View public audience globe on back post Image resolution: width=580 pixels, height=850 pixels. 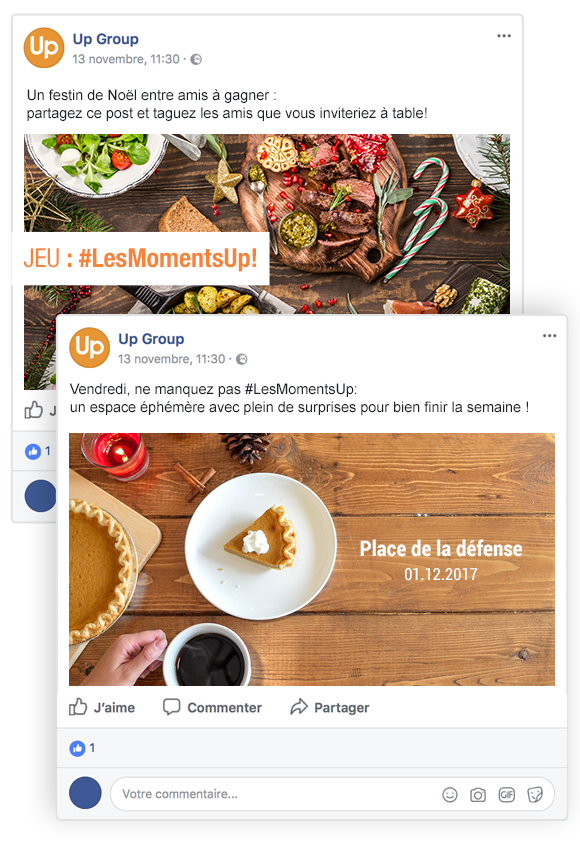pyautogui.click(x=196, y=60)
